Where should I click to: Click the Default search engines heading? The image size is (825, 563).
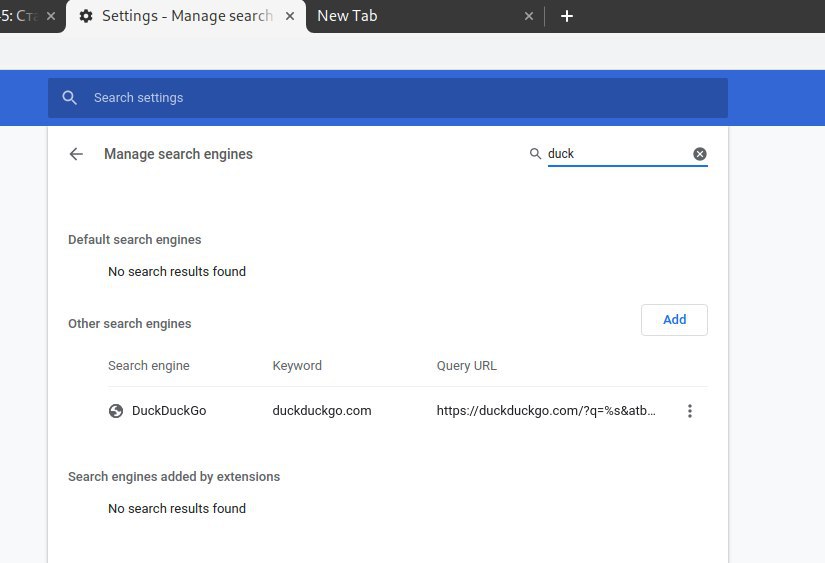(135, 240)
